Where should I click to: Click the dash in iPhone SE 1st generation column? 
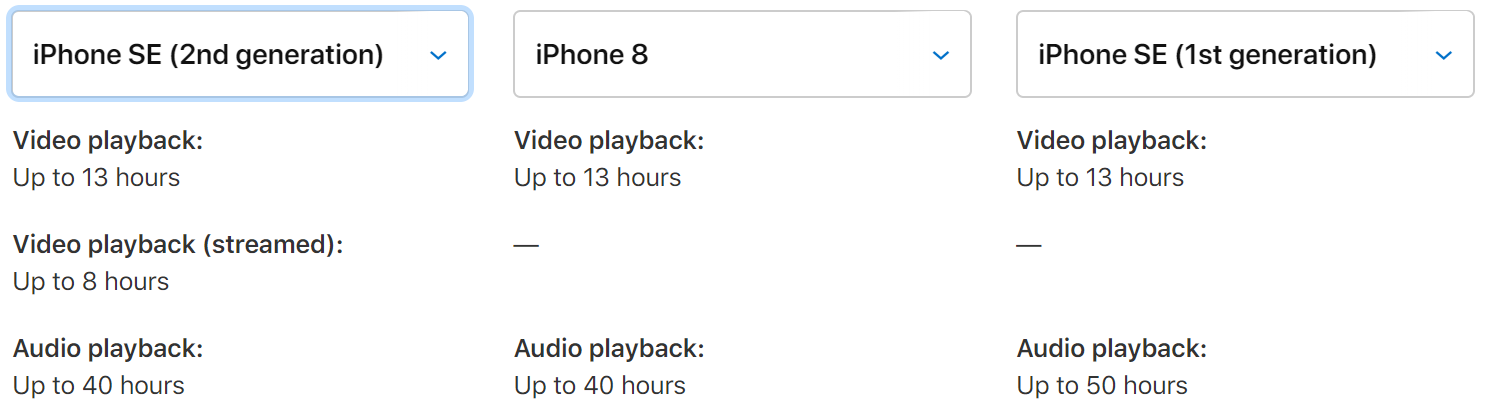(x=1029, y=245)
